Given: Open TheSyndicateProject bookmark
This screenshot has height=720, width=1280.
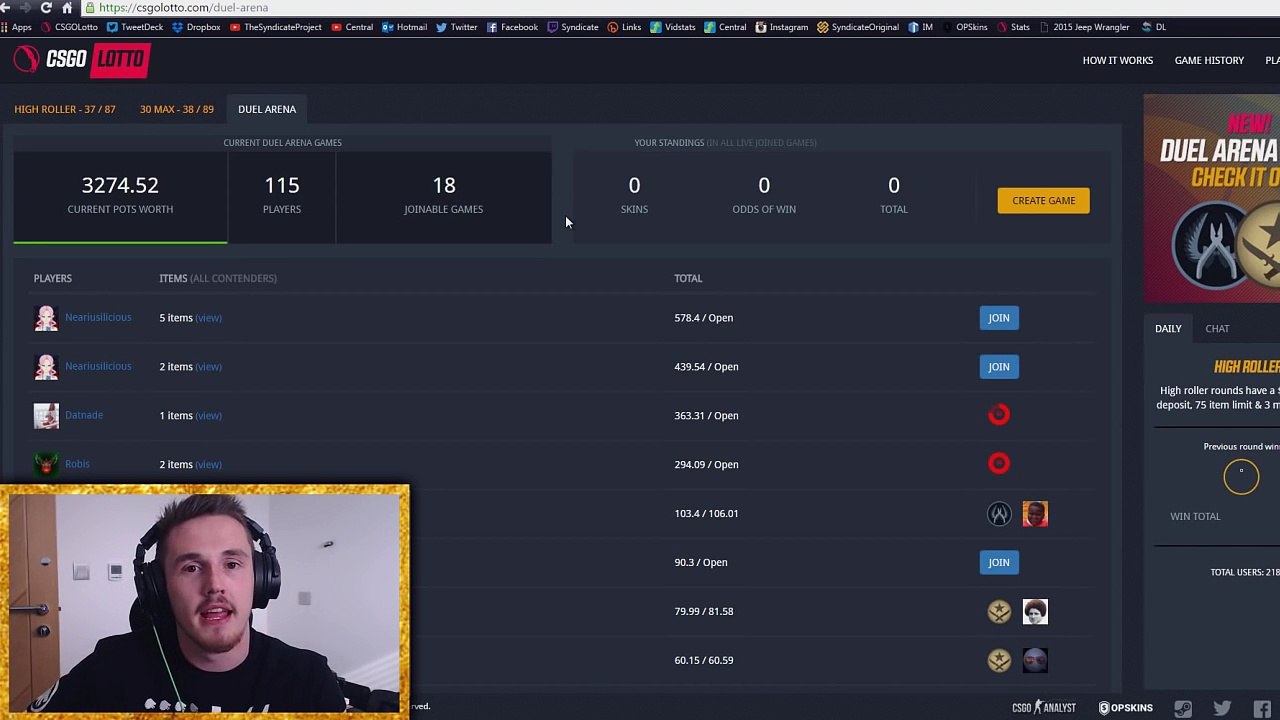Looking at the screenshot, I should tap(276, 27).
